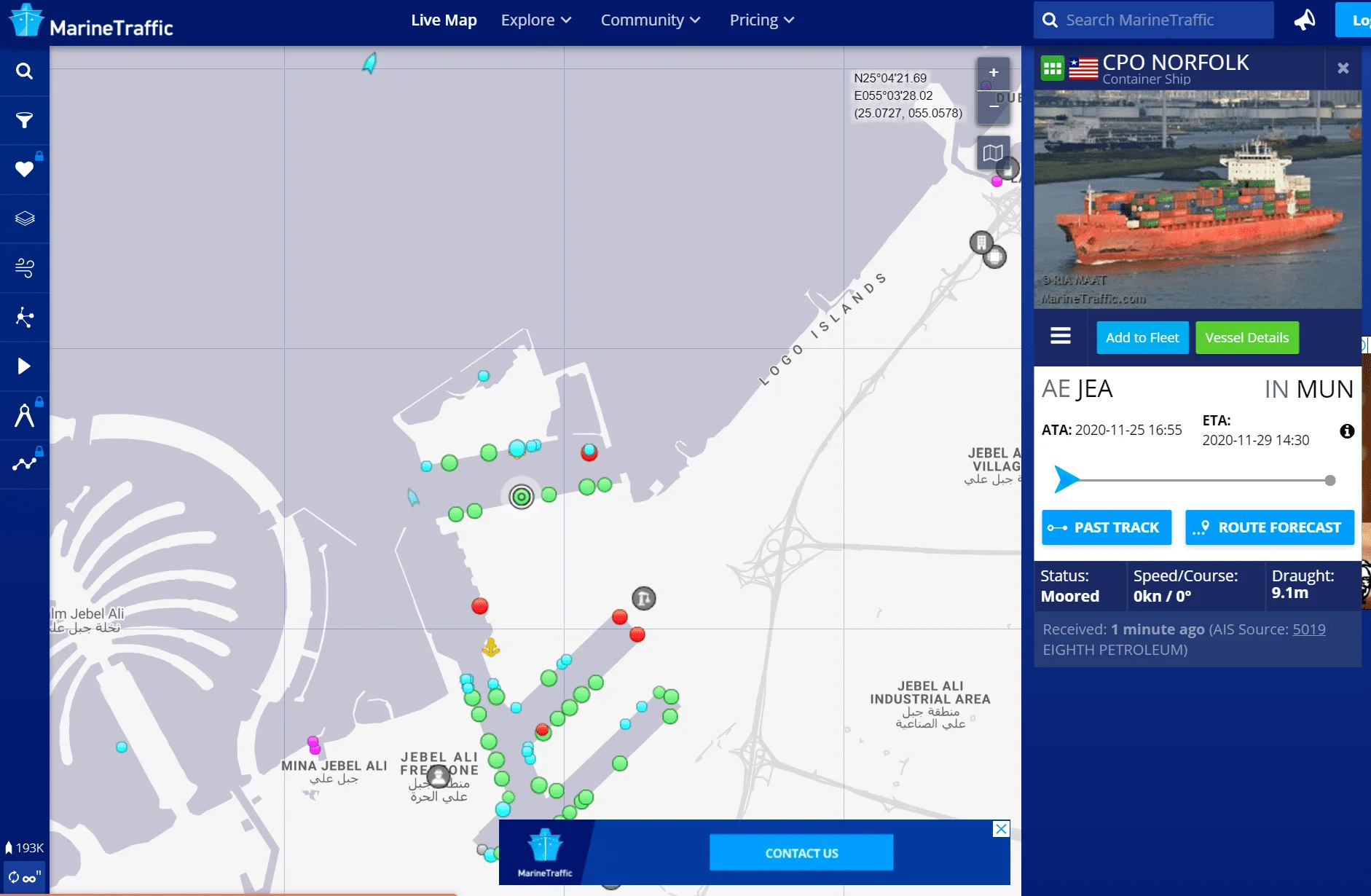The width and height of the screenshot is (1371, 896).
Task: Click the gray port marker with cranes
Action: 644,599
